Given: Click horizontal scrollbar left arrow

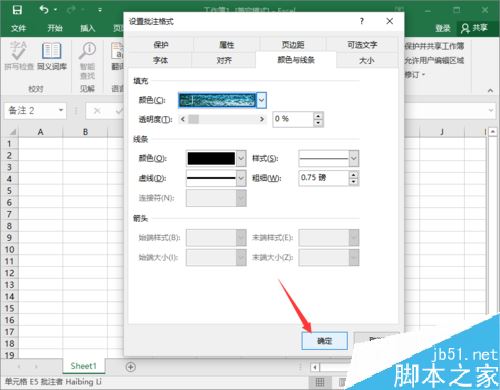Looking at the screenshot, I should pyautogui.click(x=315, y=367).
